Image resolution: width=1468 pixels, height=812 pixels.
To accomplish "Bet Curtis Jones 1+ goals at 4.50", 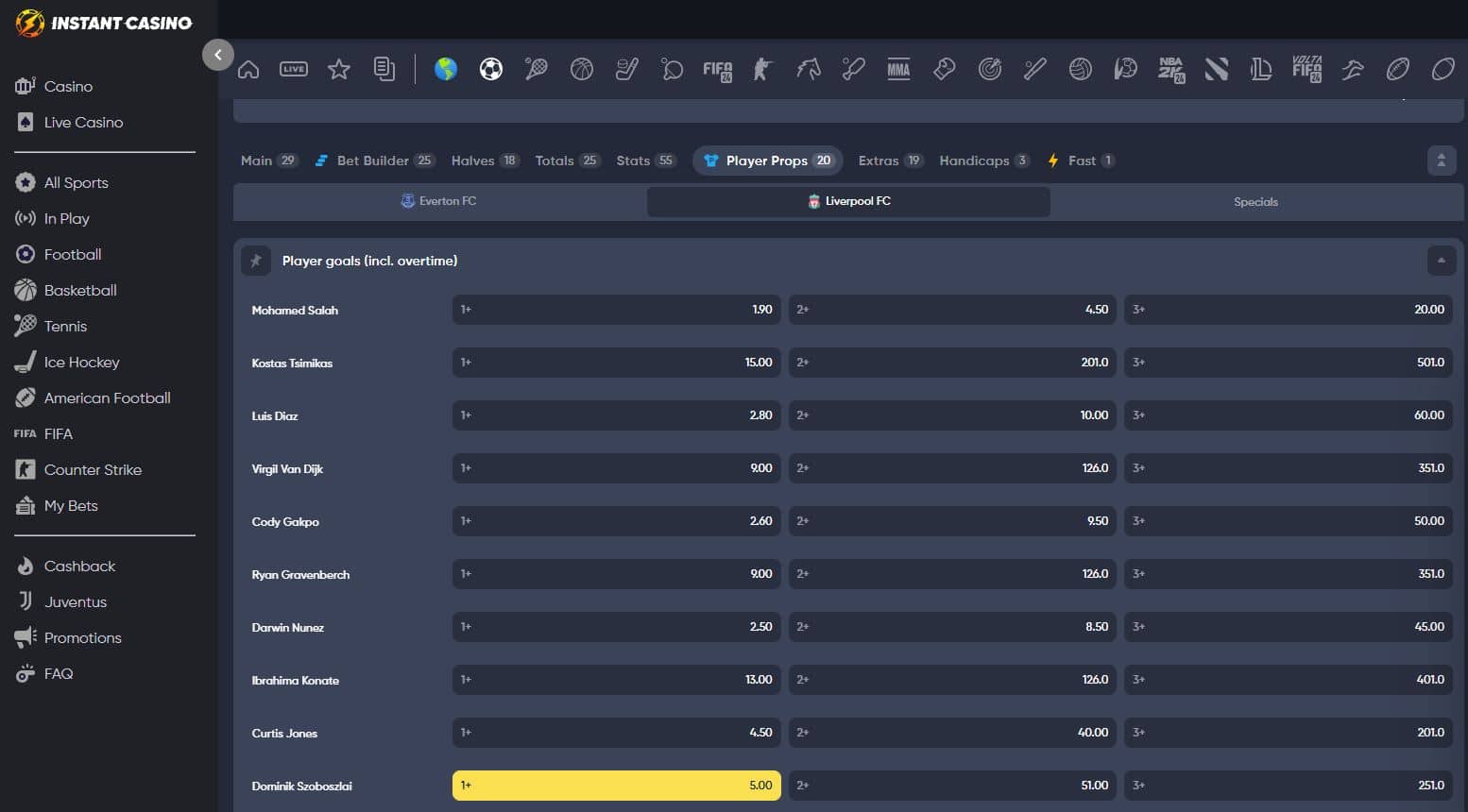I will (617, 733).
